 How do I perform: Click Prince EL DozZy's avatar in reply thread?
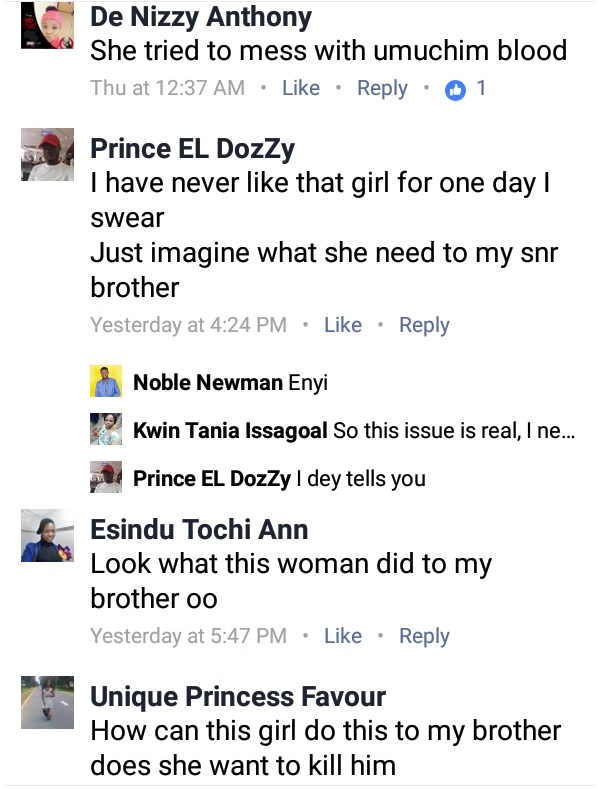click(105, 478)
